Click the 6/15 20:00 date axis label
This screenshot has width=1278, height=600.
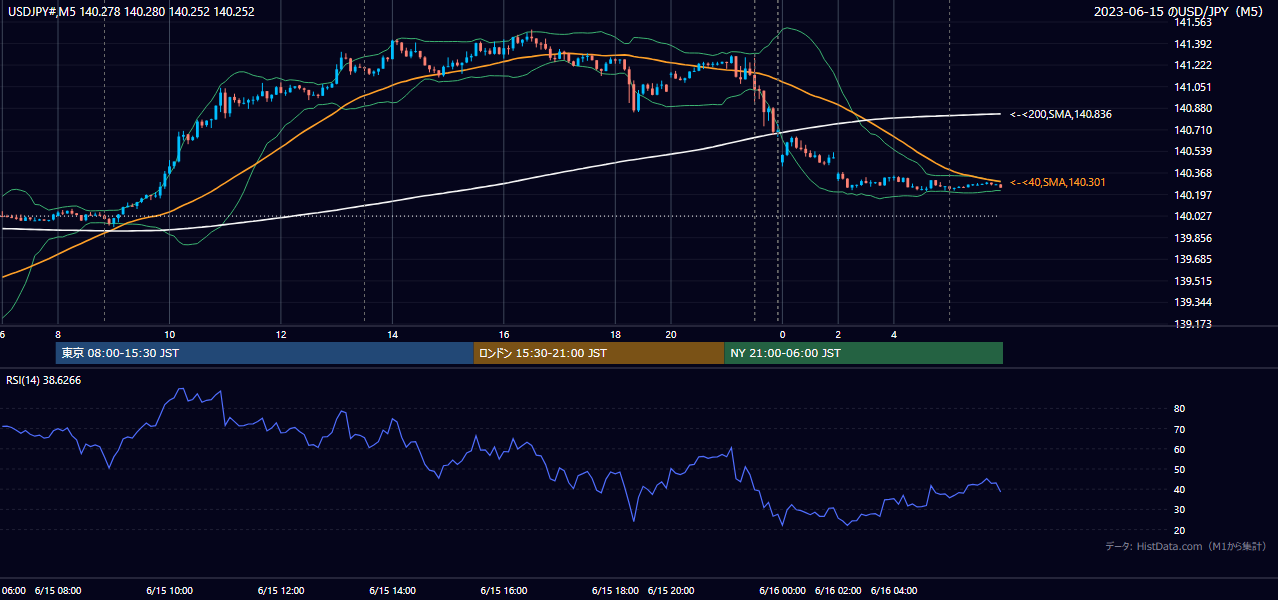[672, 590]
